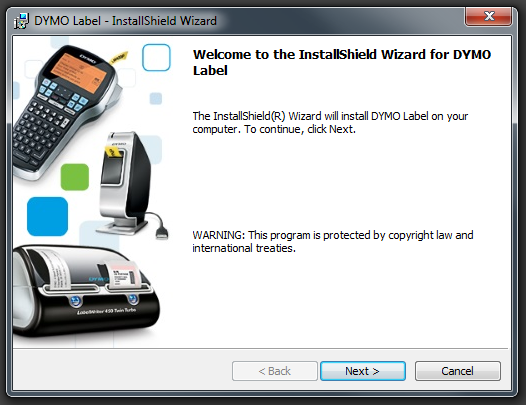Click the disabled Back button
The height and width of the screenshot is (405, 526).
tap(274, 371)
